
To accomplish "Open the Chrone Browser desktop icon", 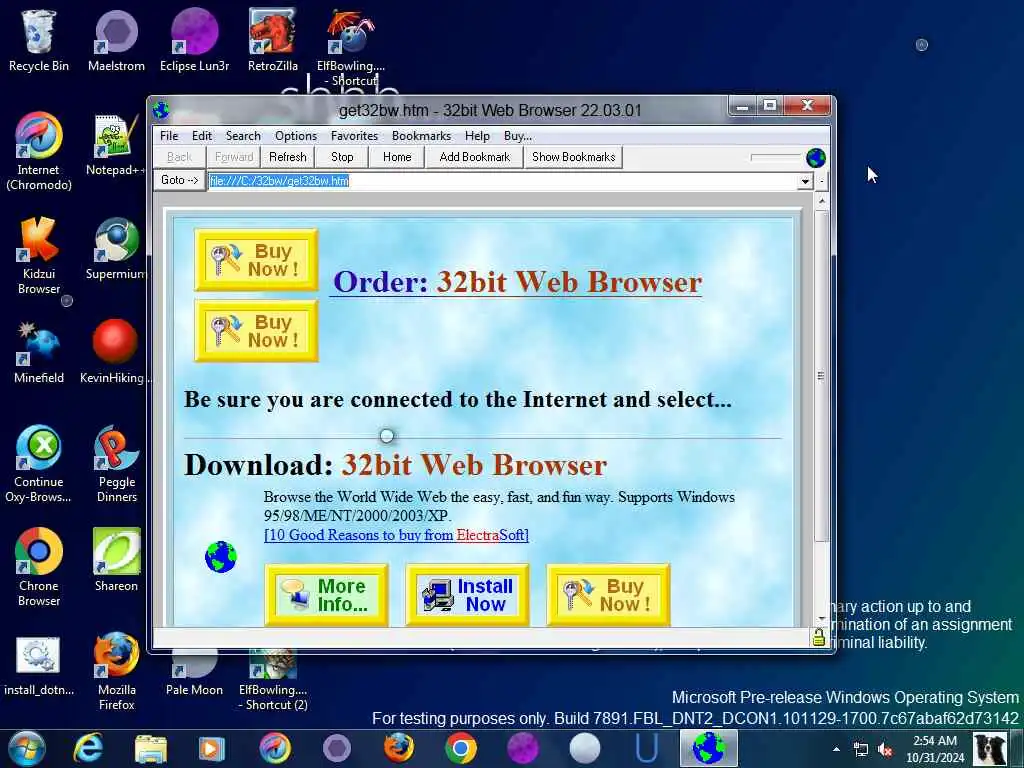I will [x=39, y=567].
